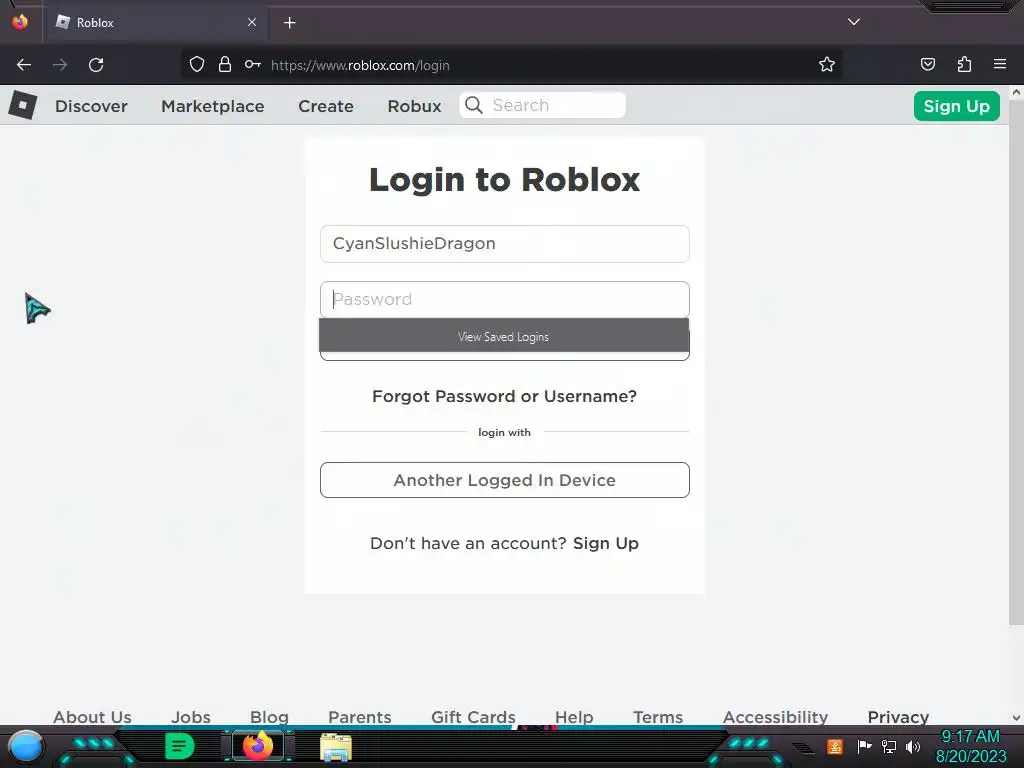The height and width of the screenshot is (768, 1024).
Task: Click Forgot Password or Username link
Action: click(504, 396)
